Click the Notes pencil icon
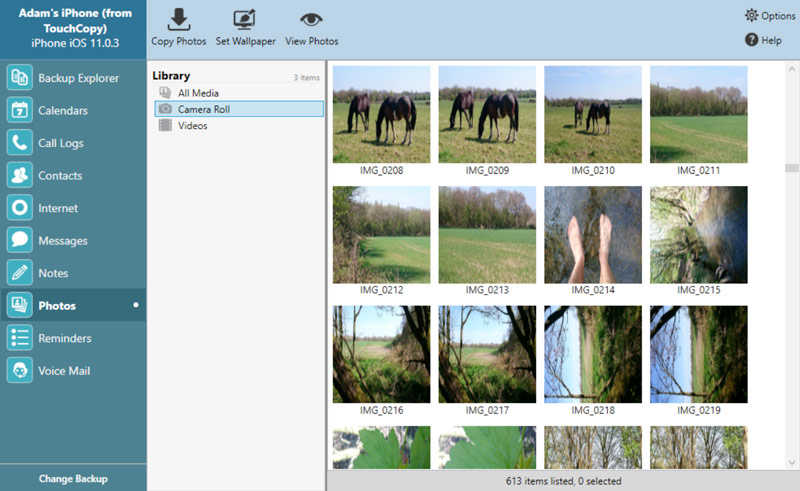The height and width of the screenshot is (491, 800). [x=20, y=273]
